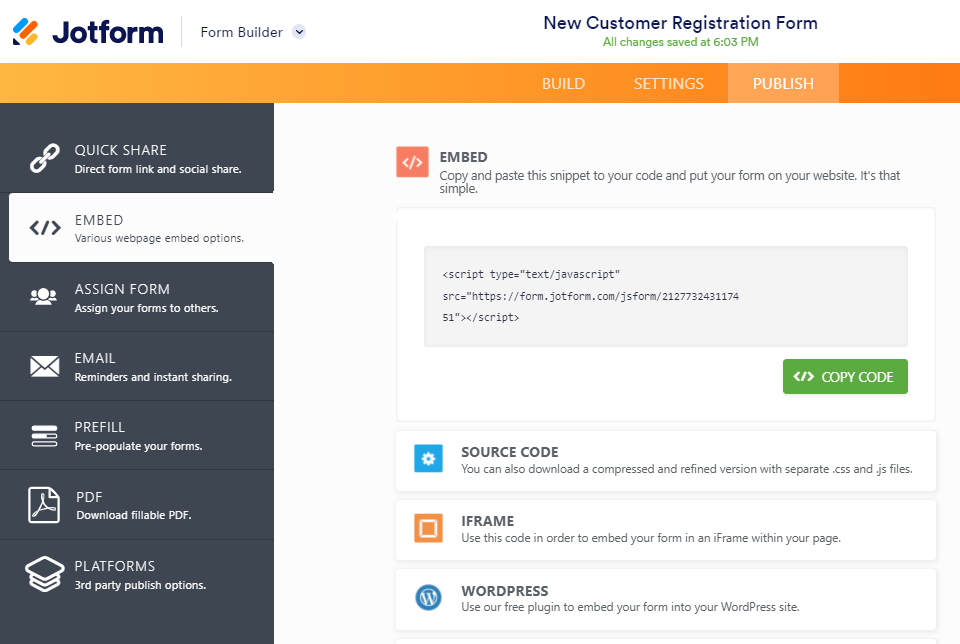Image resolution: width=960 pixels, height=644 pixels.
Task: Open the ASSIGN FORM sidebar section
Action: 137,298
